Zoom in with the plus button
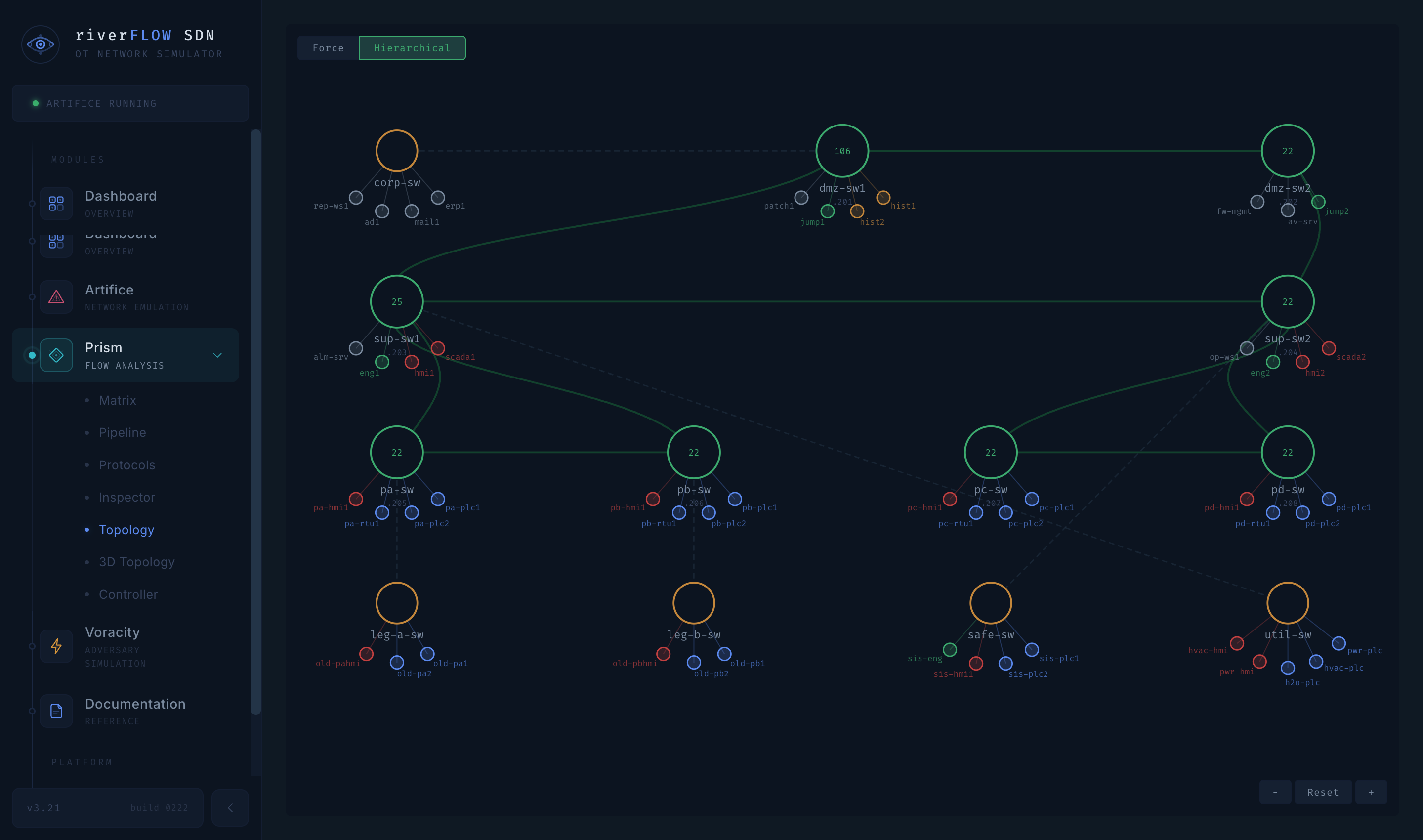Viewport: 1423px width, 840px height. click(1370, 793)
